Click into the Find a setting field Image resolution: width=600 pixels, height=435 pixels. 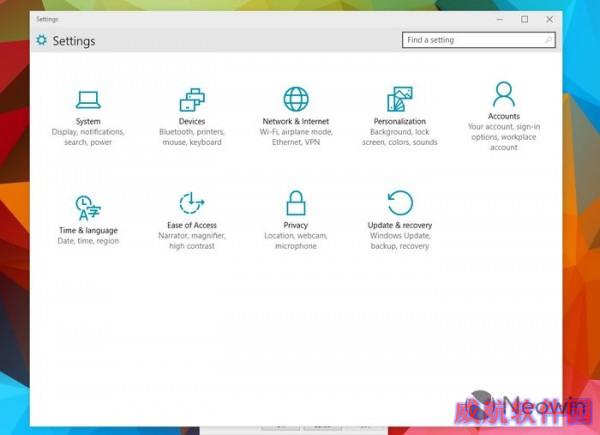pyautogui.click(x=479, y=40)
